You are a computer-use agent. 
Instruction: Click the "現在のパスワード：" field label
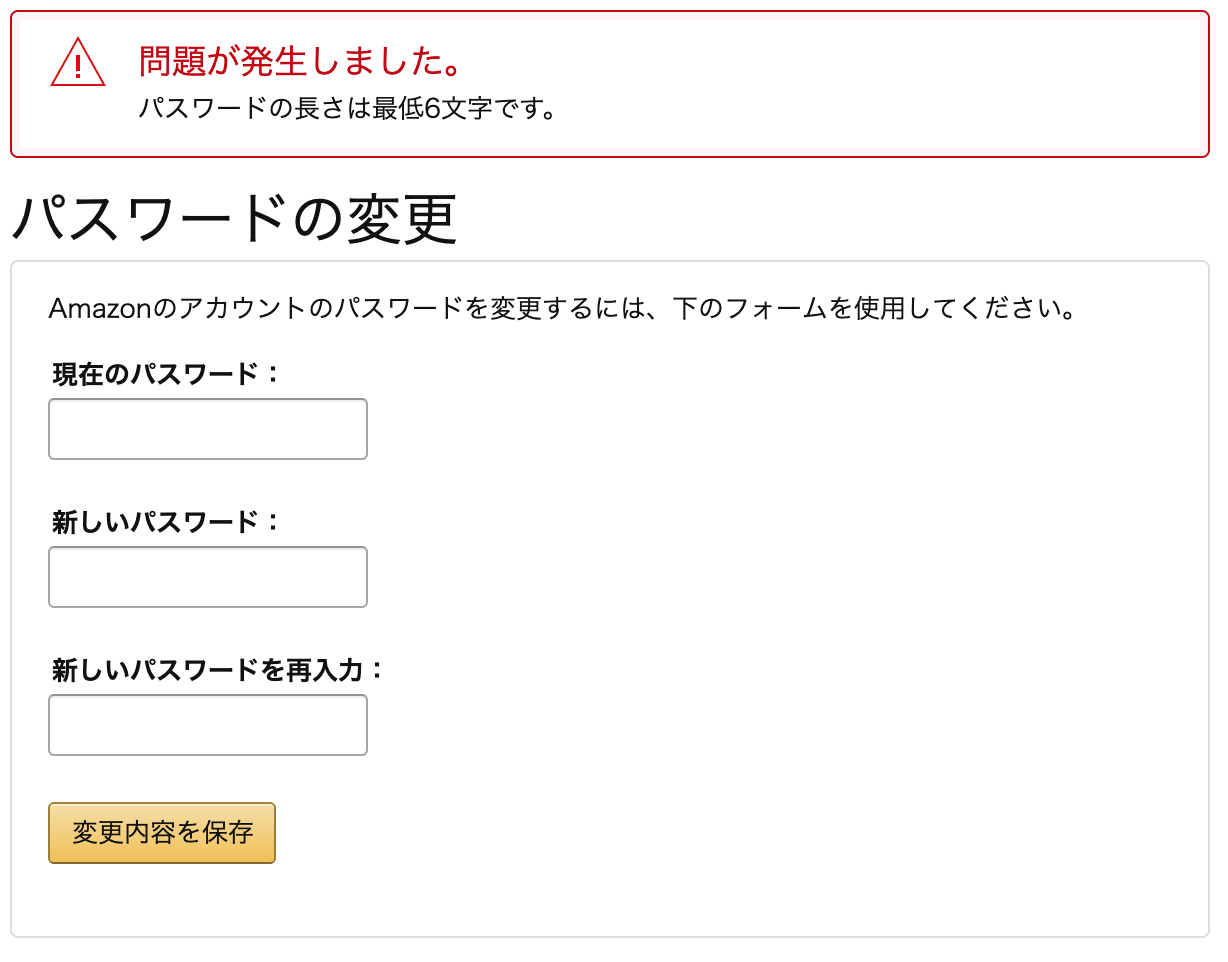167,374
